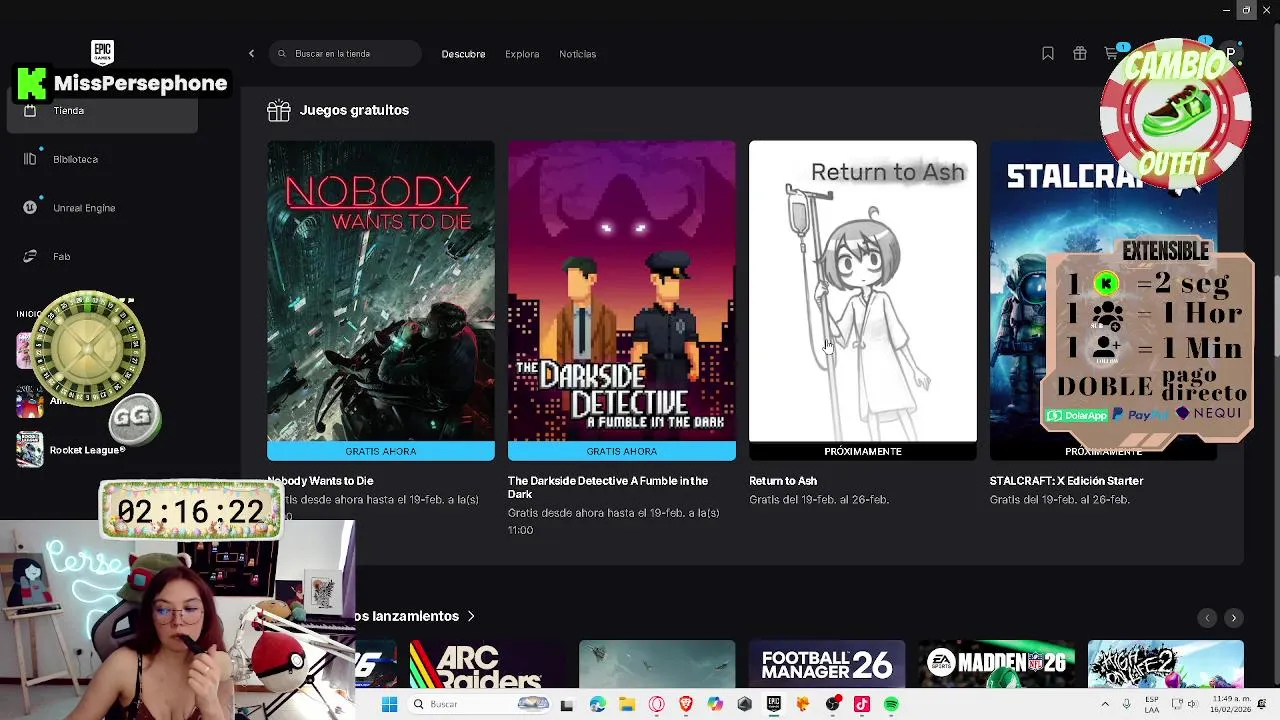Open the volume and network flyout

coord(1184,704)
